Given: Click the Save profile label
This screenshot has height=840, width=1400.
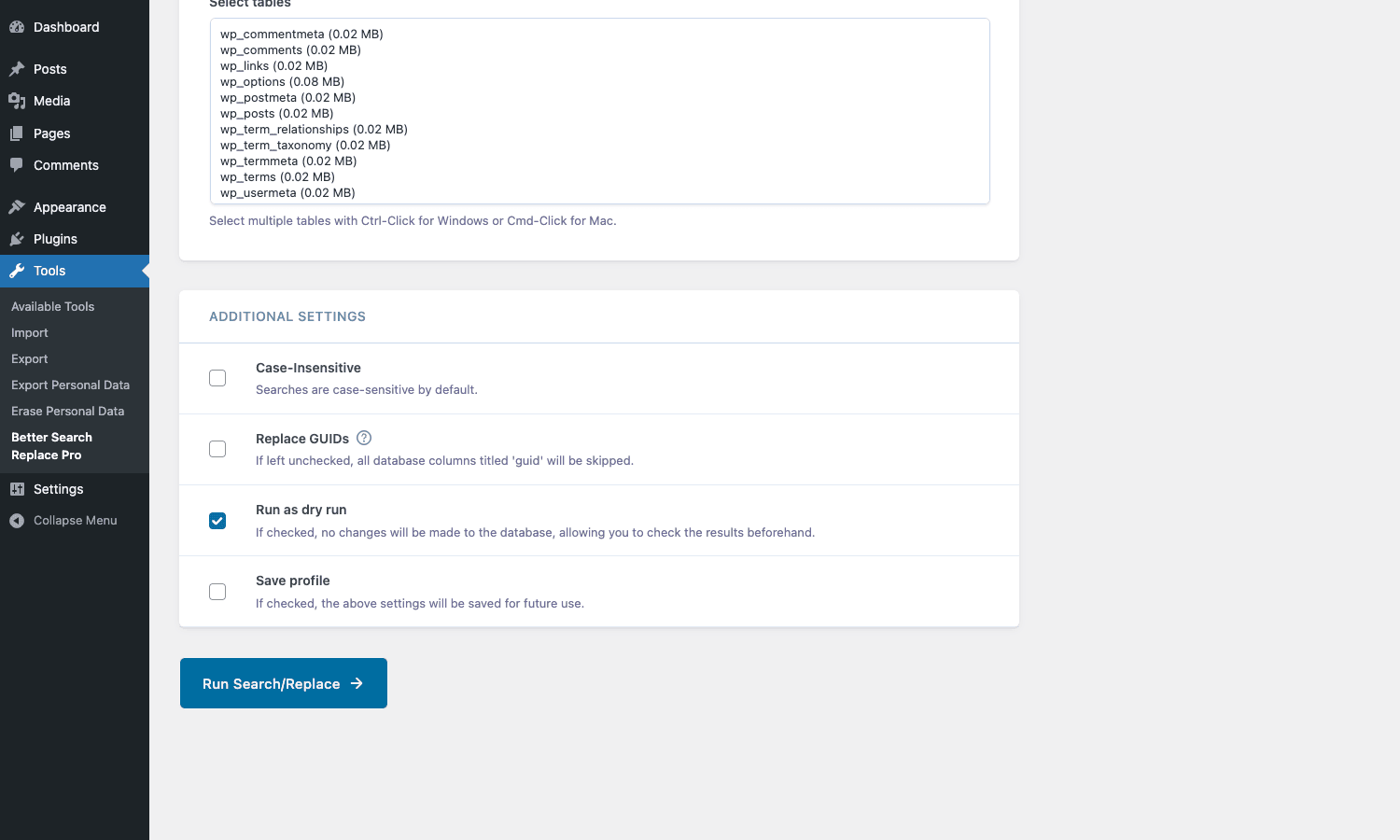Looking at the screenshot, I should (x=293, y=581).
